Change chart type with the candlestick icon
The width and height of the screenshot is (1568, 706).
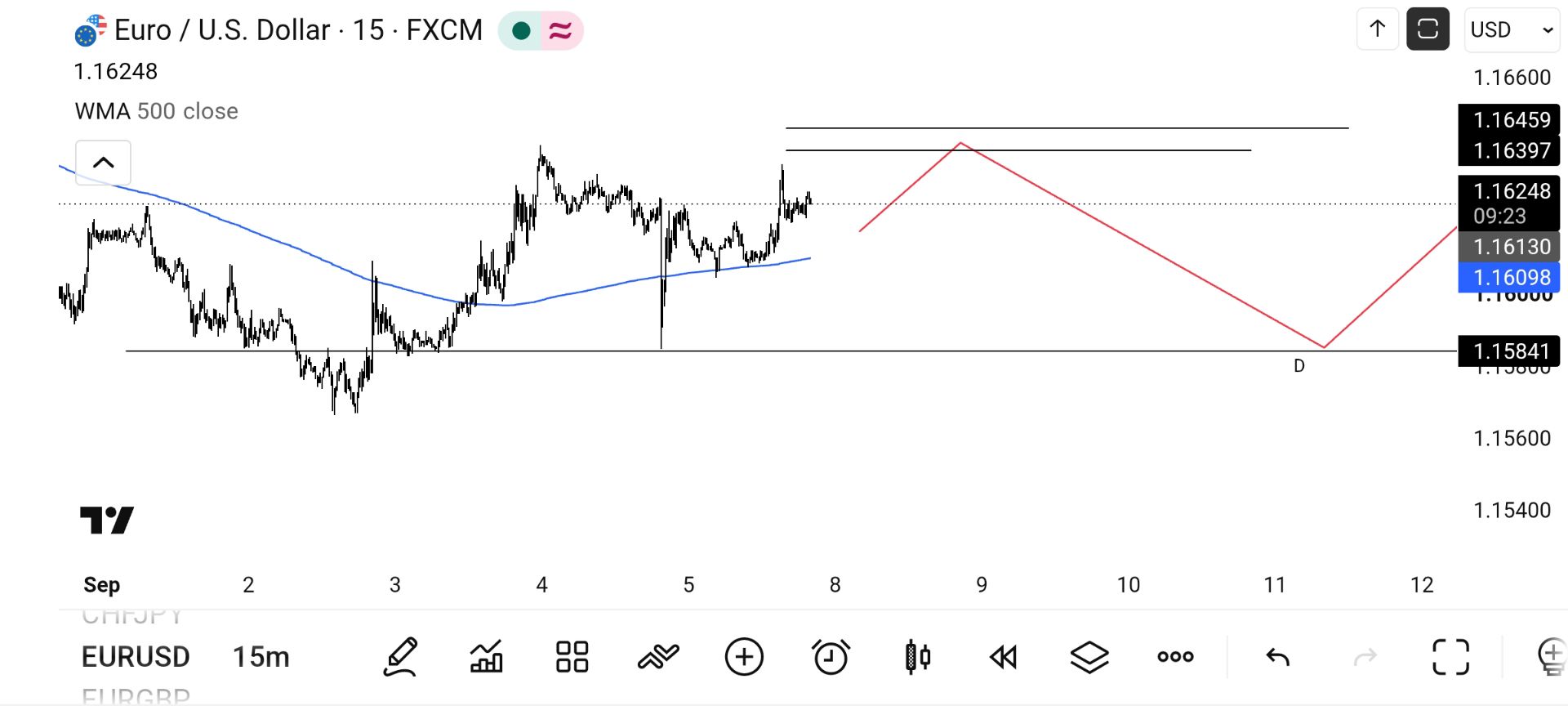tap(918, 657)
